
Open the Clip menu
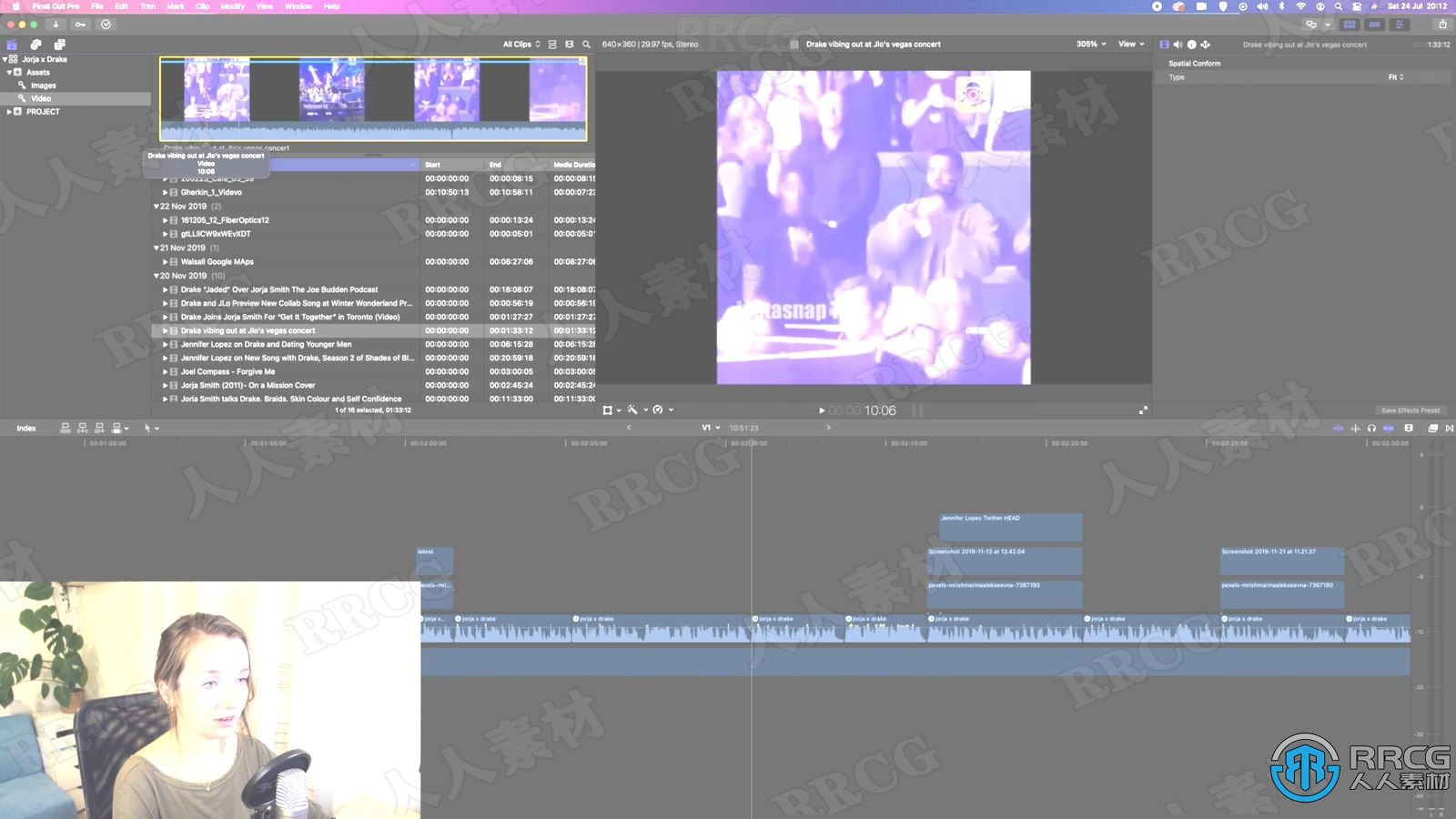[x=202, y=6]
